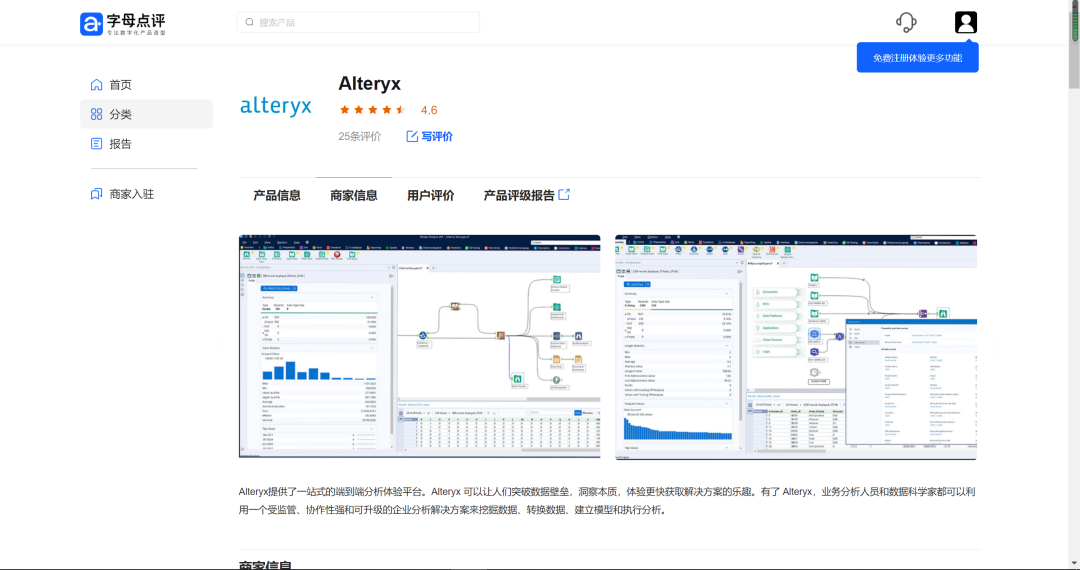Open 报告 in sidebar
Screen dimensions: 1080x570
pyautogui.click(x=146, y=144)
